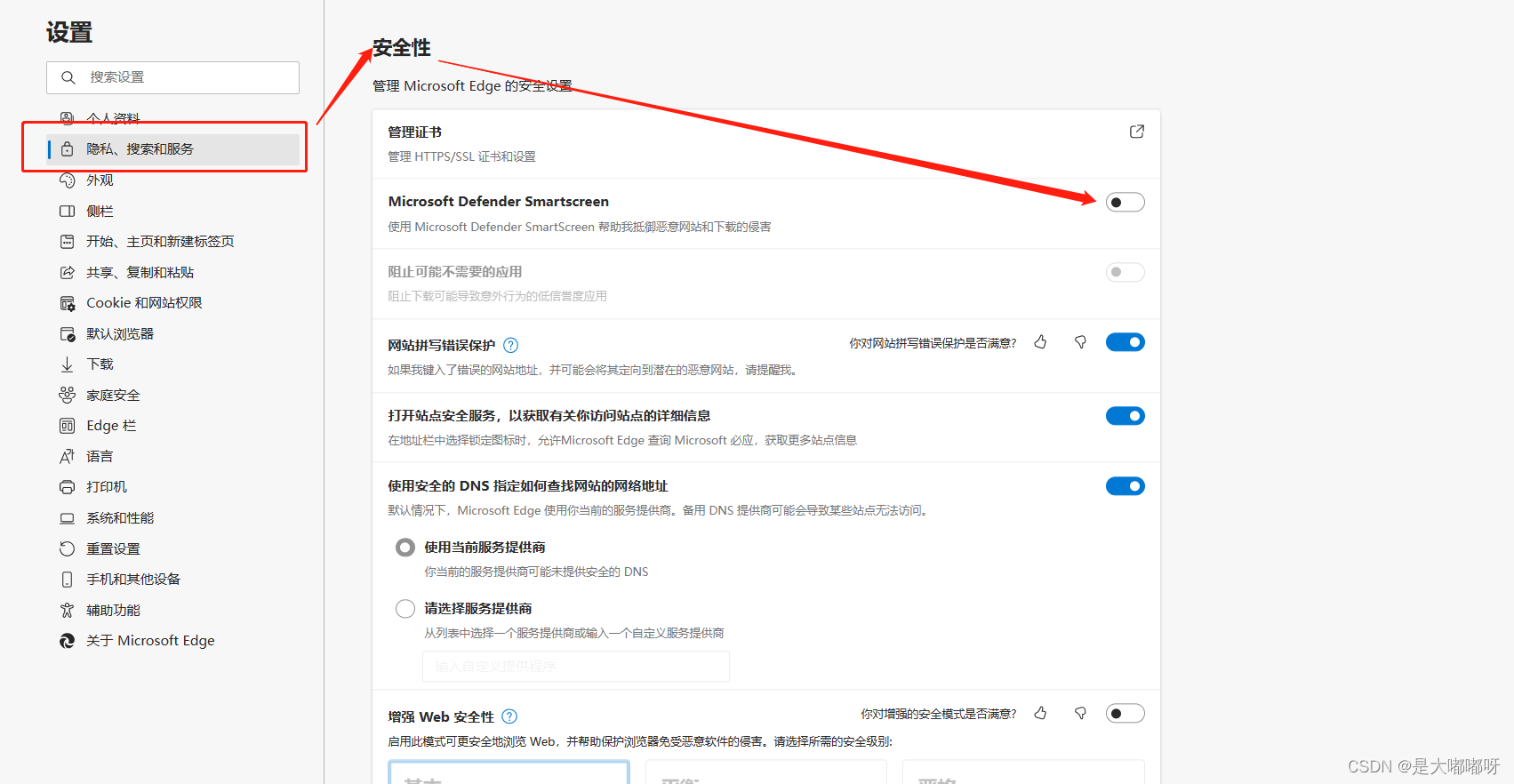Open 管理证书 via the external link icon
Viewport: 1514px width, 784px height.
(1136, 132)
